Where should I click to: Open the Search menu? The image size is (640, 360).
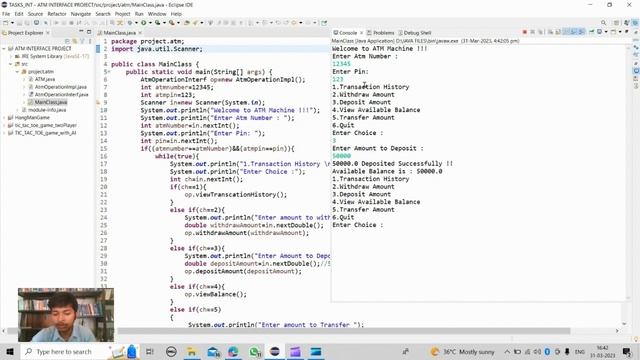click(103, 14)
